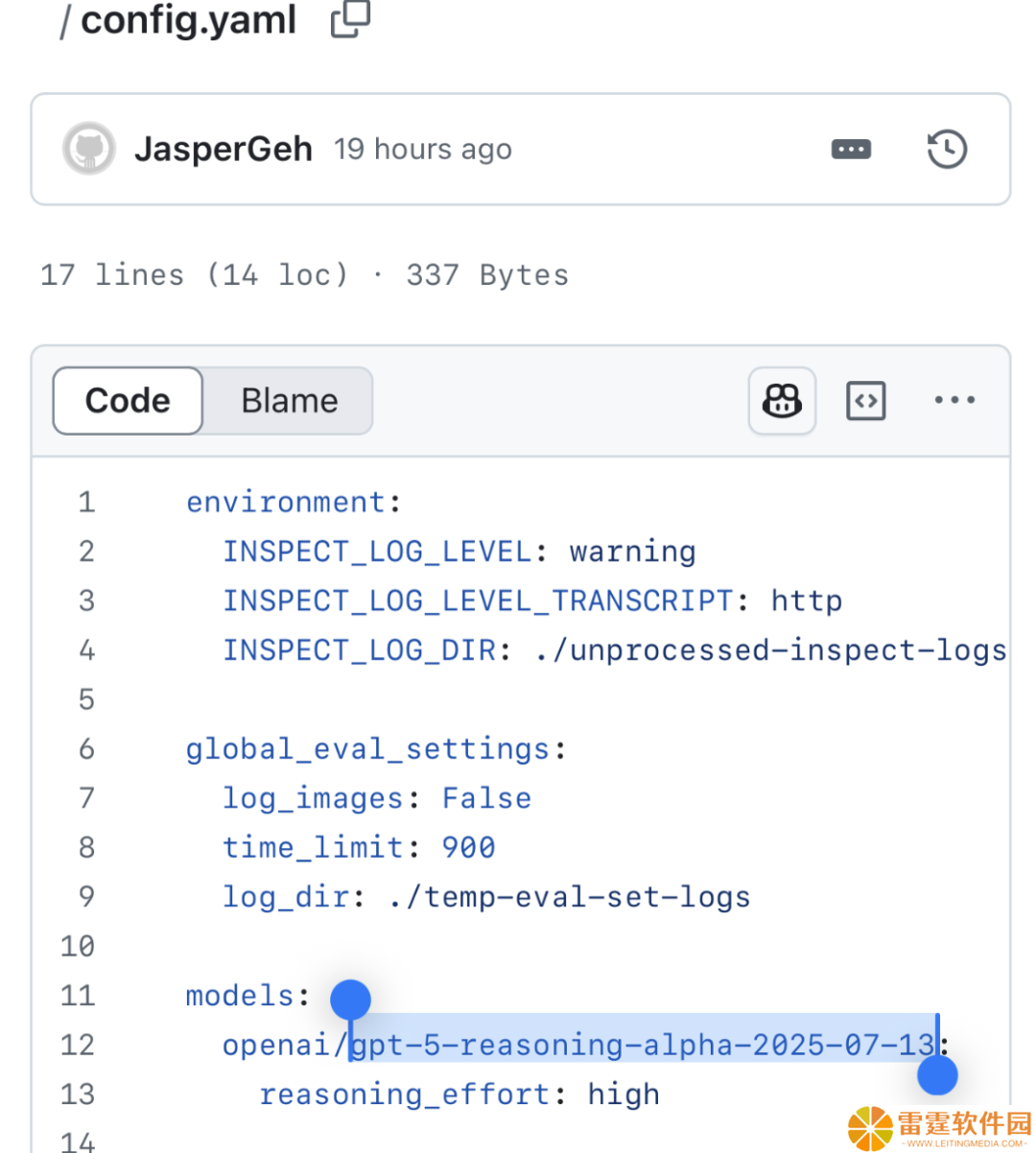View file commit history clock icon
Image resolution: width=1036 pixels, height=1153 pixels.
click(x=947, y=150)
